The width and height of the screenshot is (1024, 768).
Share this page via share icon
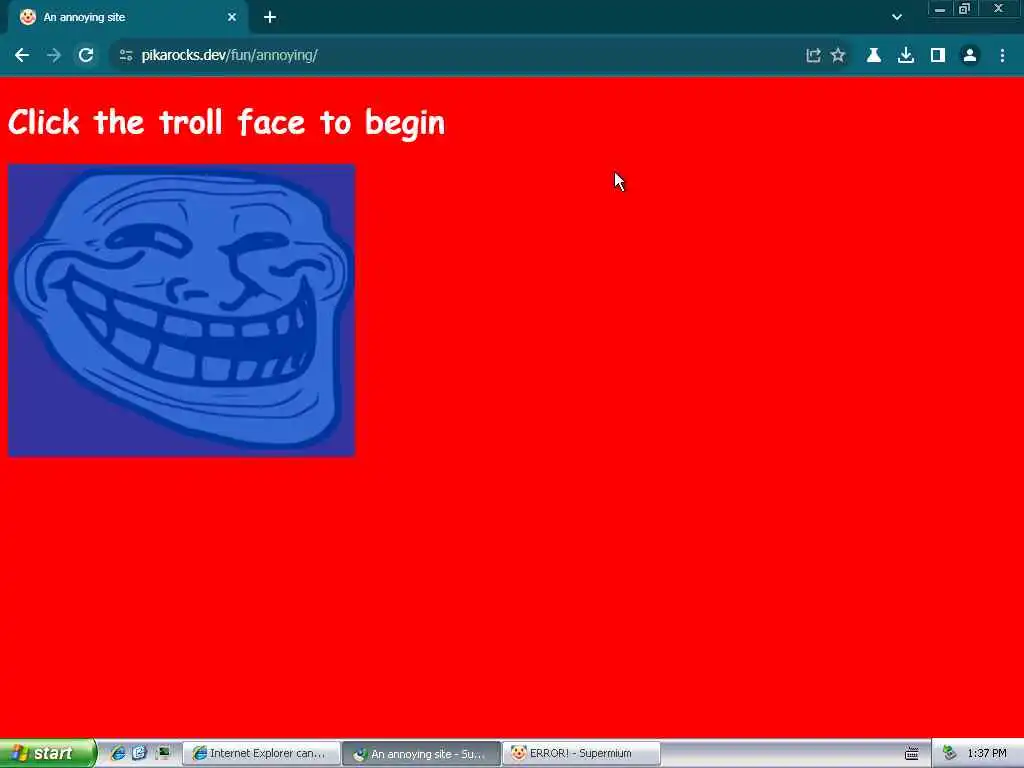(813, 56)
